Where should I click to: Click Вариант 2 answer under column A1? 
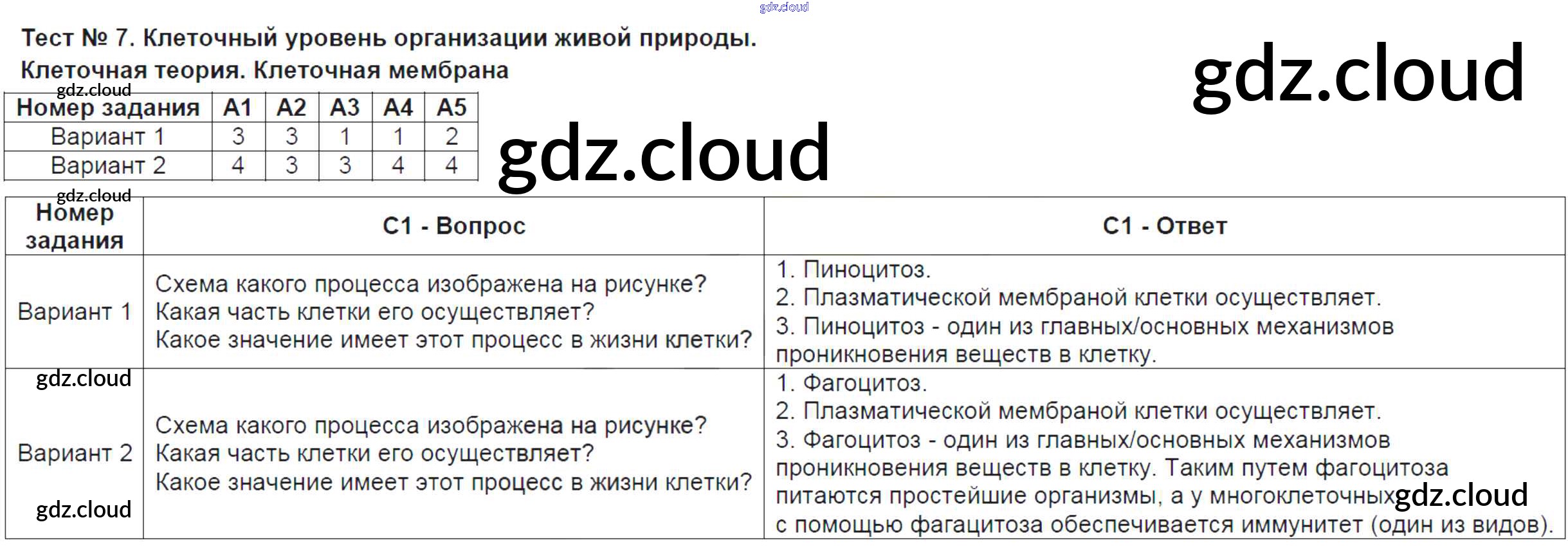(238, 165)
